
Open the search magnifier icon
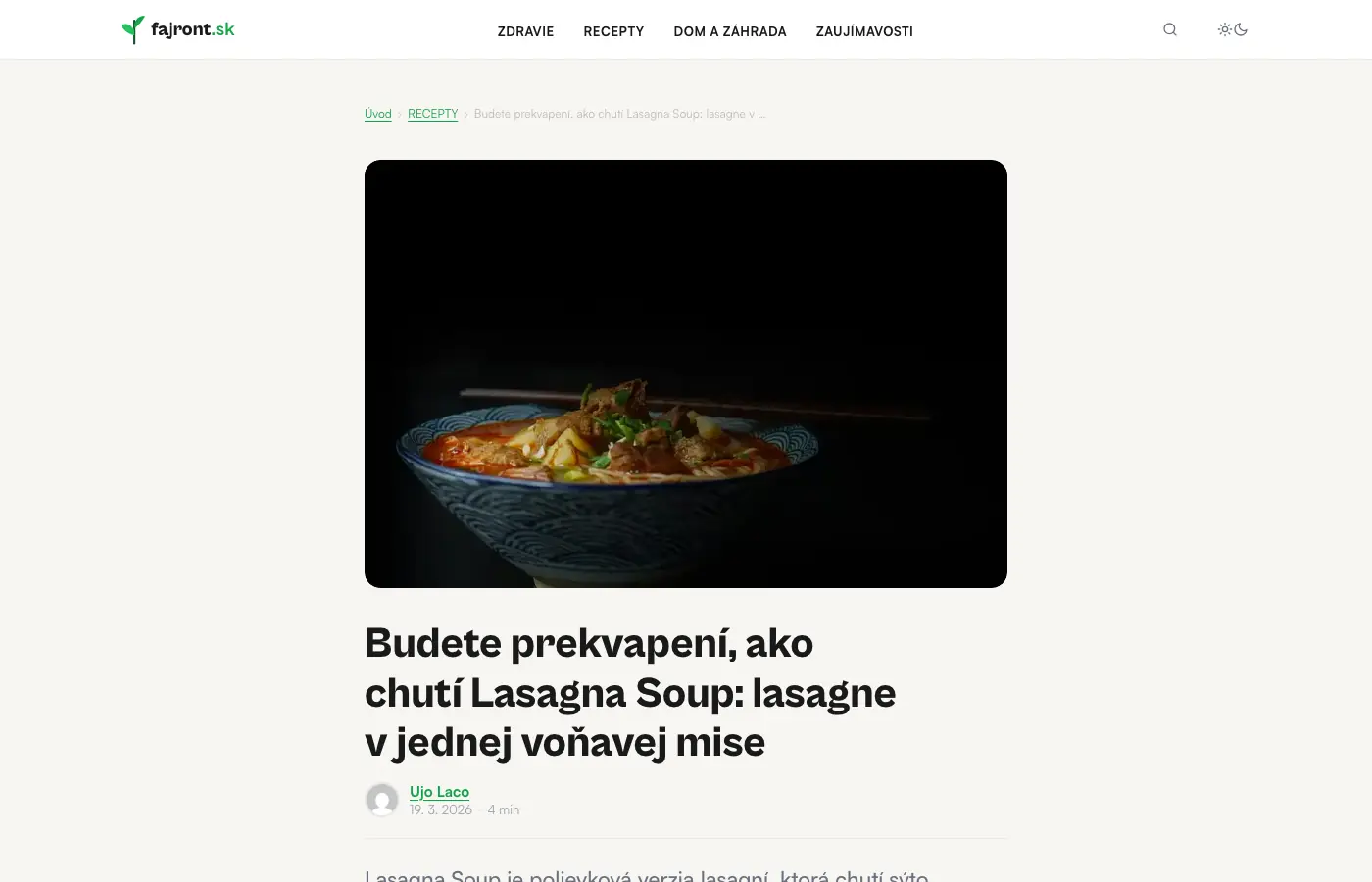coord(1170,29)
